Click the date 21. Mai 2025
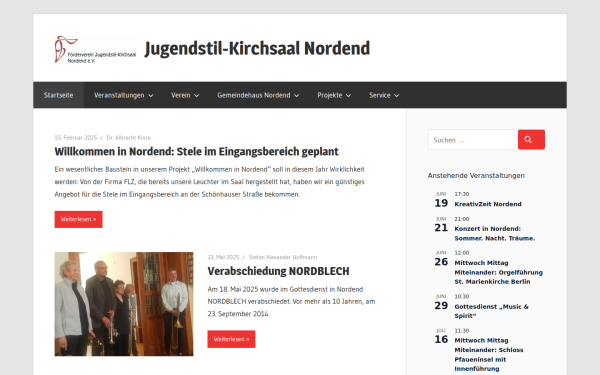The width and height of the screenshot is (600, 375). 223,257
